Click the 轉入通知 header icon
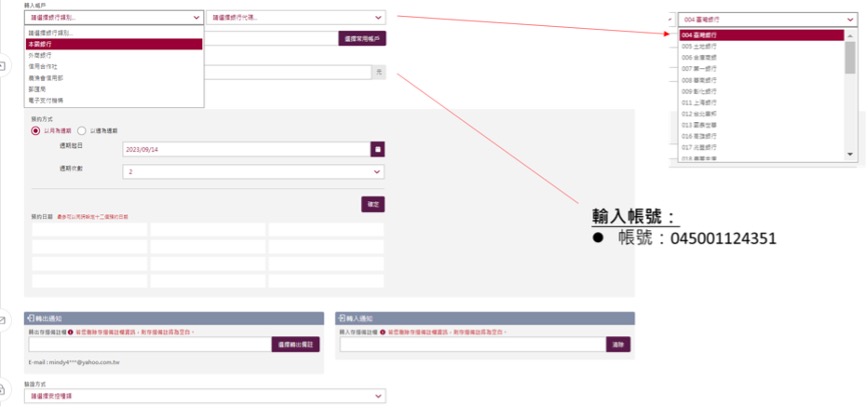 click(342, 318)
